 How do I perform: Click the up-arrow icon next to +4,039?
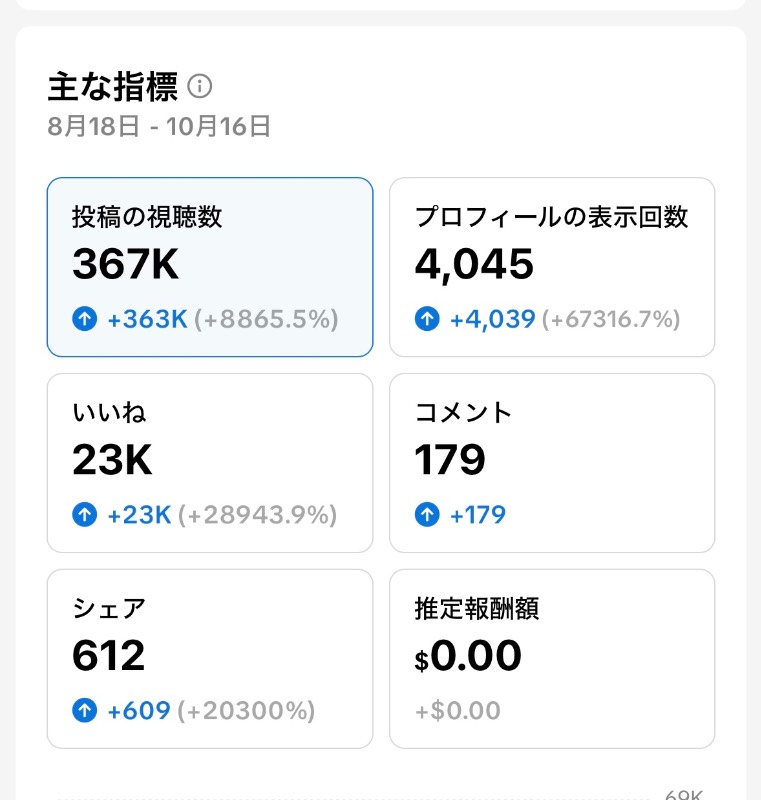pyautogui.click(x=427, y=319)
